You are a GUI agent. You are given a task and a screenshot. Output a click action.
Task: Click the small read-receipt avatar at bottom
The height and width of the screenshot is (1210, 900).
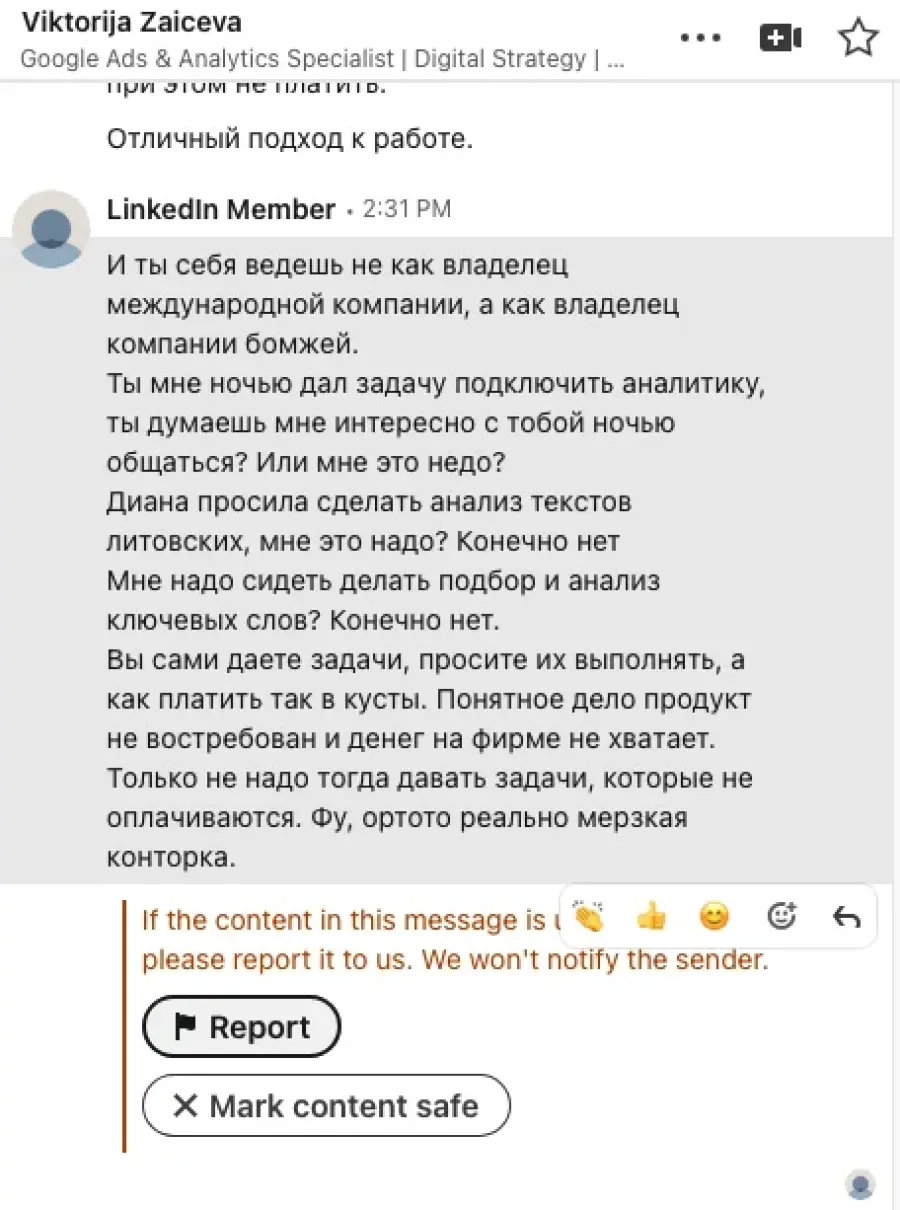coord(860,1185)
